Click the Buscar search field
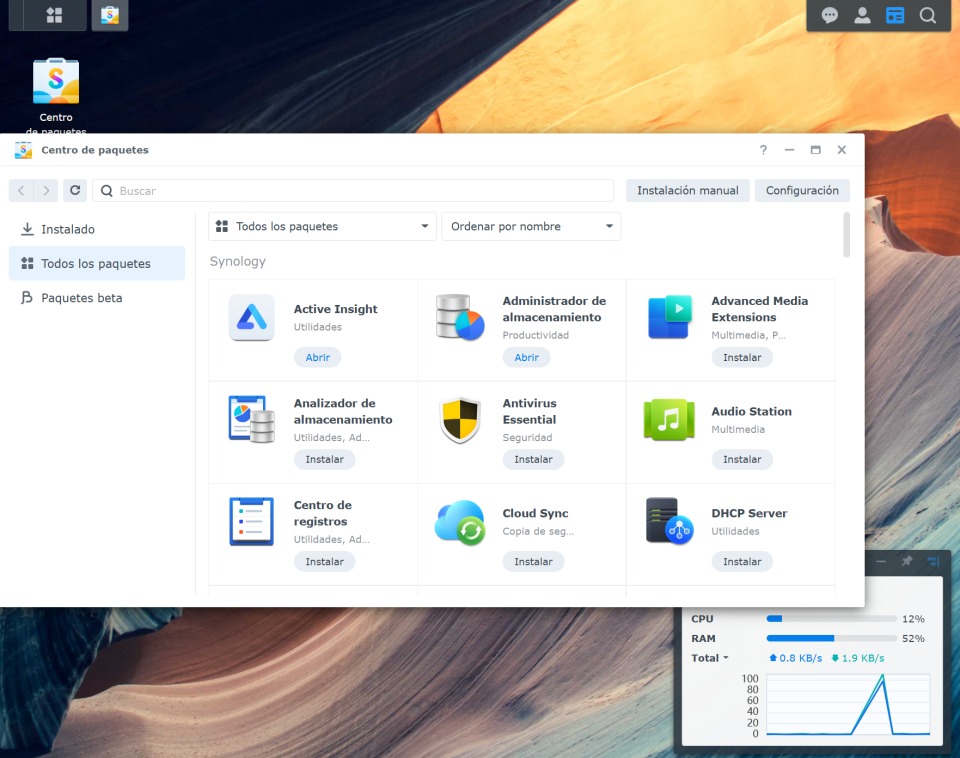Image resolution: width=960 pixels, height=758 pixels. pyautogui.click(x=353, y=190)
